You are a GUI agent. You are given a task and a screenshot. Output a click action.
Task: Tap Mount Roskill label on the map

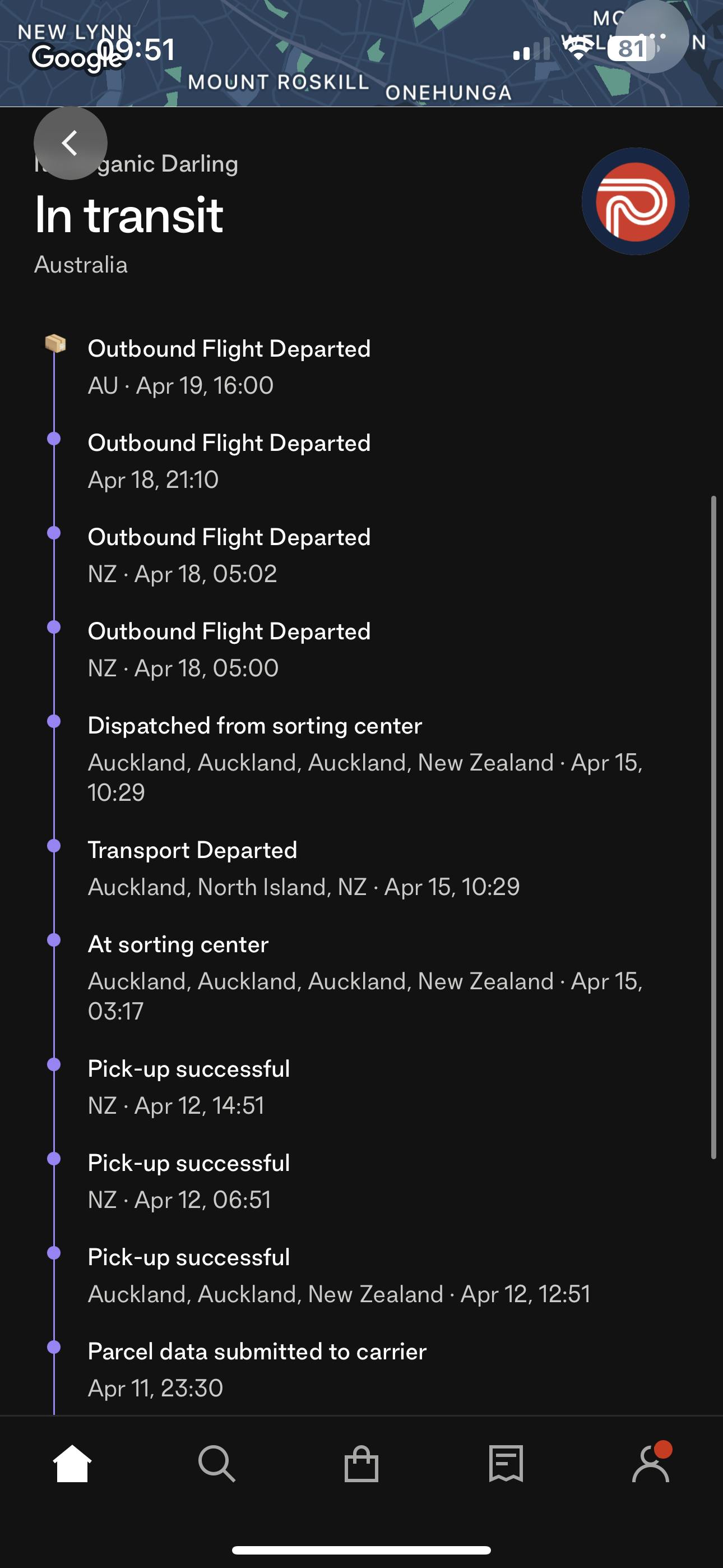278,82
